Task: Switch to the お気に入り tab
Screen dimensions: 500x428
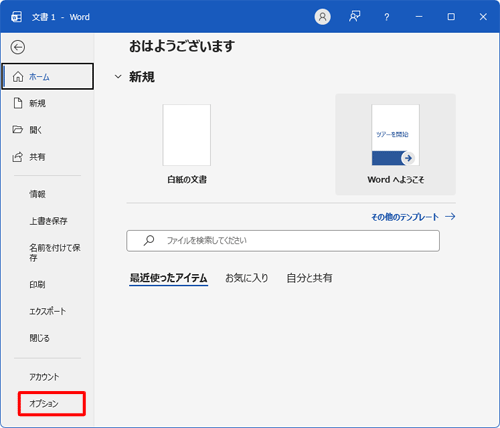Action: pos(247,278)
